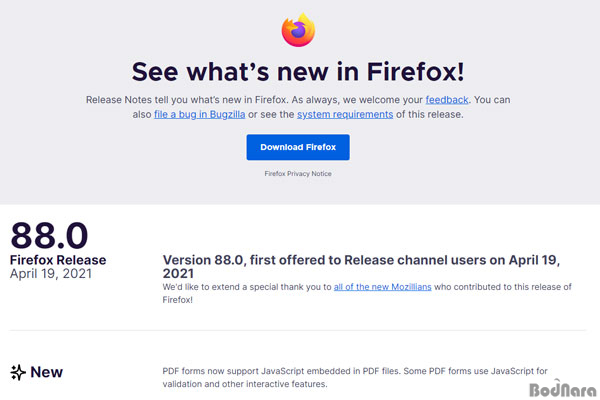Screen dimensions: 600x400
Task: Click the sparkle icon beside New
Action: (x=18, y=372)
